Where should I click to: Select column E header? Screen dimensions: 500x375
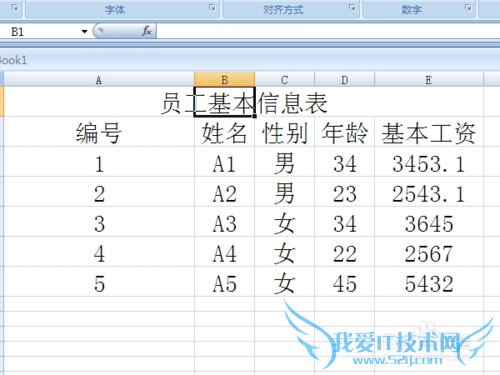(429, 80)
